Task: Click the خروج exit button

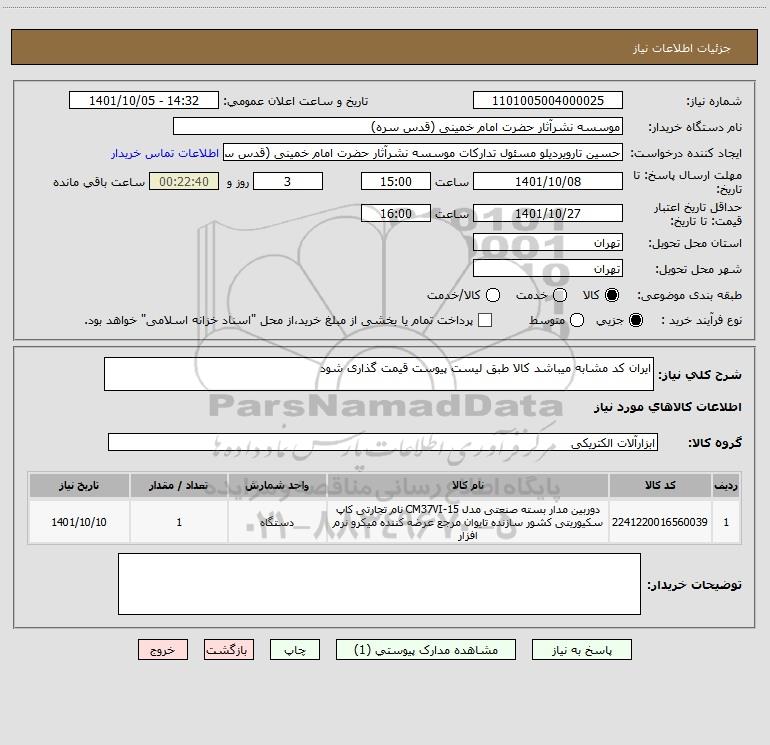Action: (x=163, y=650)
